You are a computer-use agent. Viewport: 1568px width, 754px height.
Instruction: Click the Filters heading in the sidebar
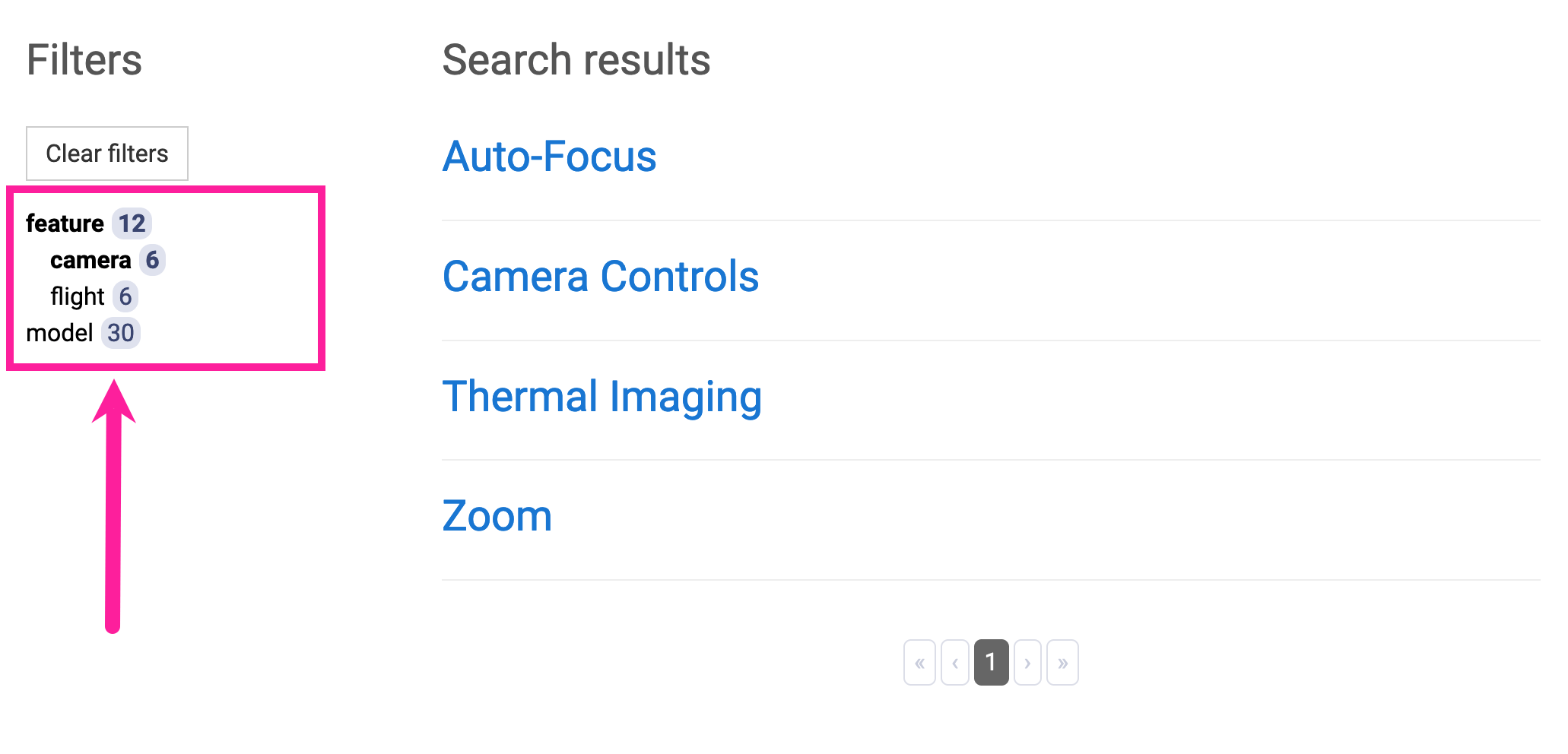84,59
